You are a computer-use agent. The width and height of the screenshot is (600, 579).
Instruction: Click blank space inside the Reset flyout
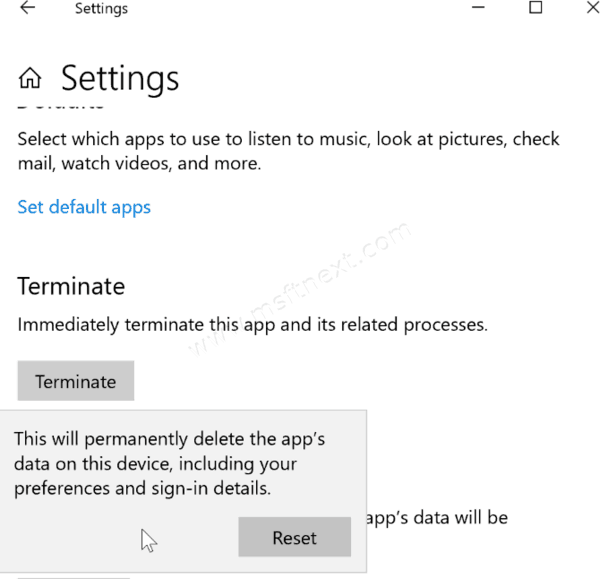click(x=80, y=540)
